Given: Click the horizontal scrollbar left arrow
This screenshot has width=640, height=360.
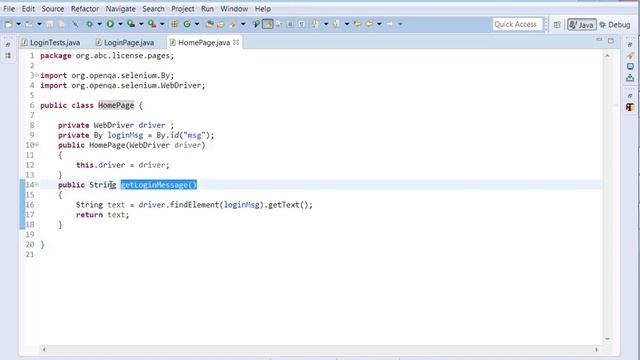Looking at the screenshot, I should [x=44, y=349].
